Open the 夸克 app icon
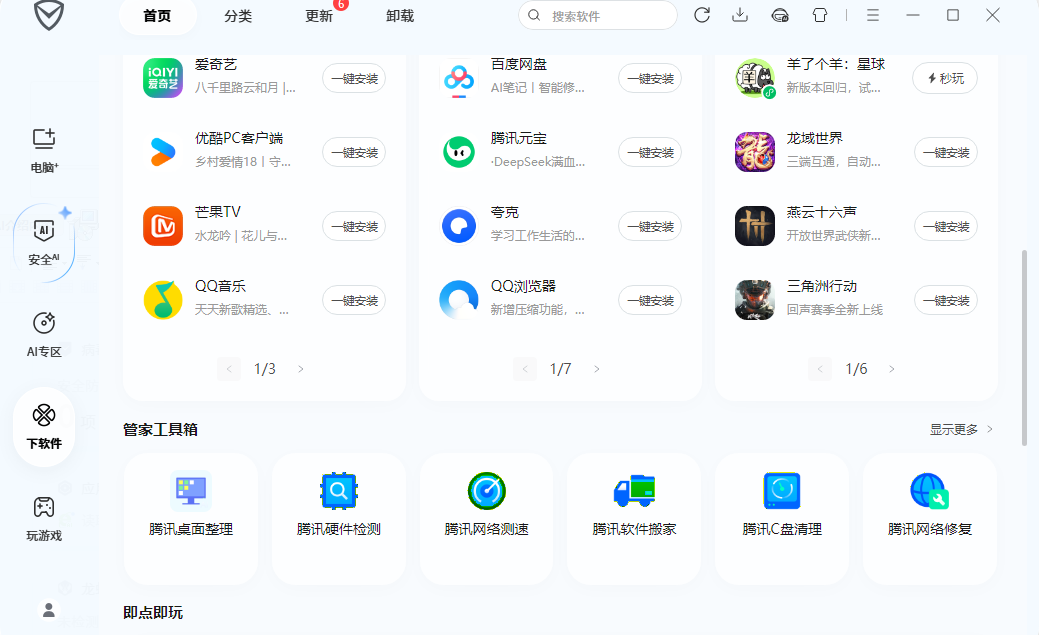This screenshot has width=1039, height=635. coord(459,226)
